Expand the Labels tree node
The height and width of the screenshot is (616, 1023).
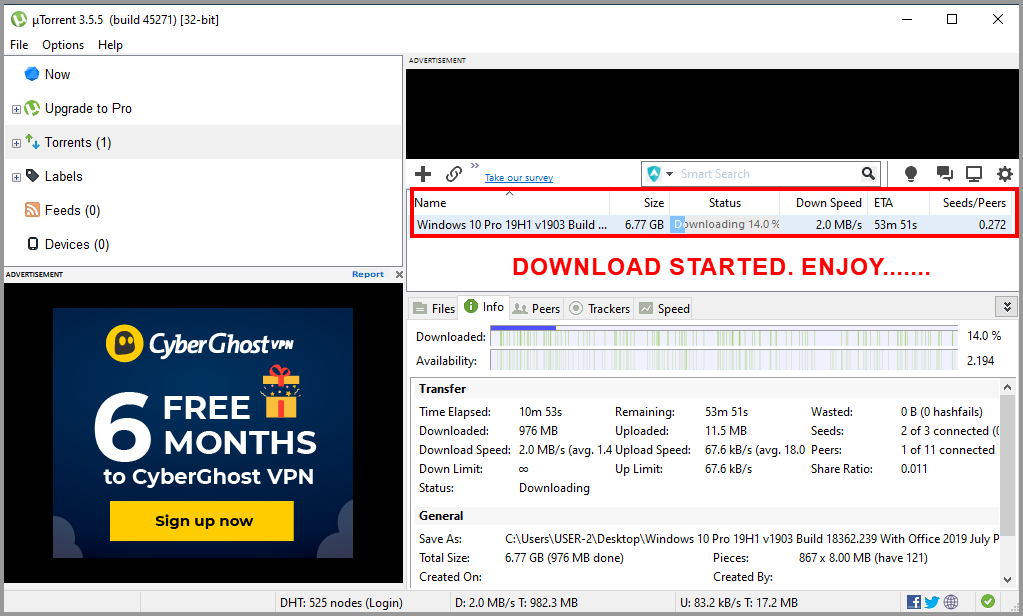[16, 177]
